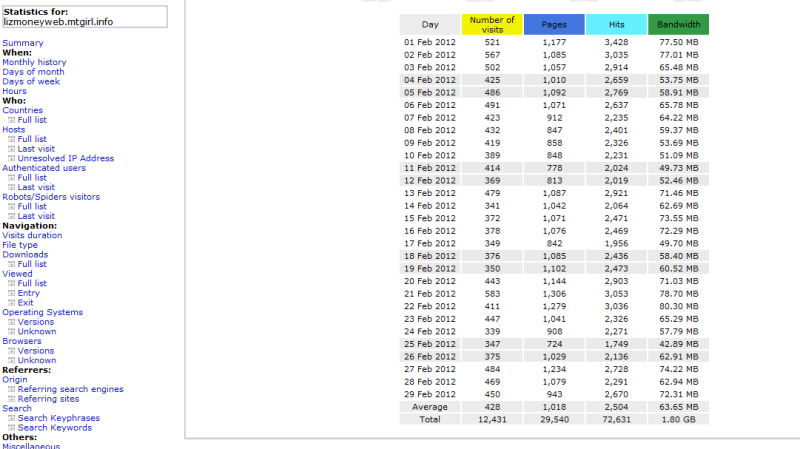Image resolution: width=800 pixels, height=449 pixels.
Task: Select the 29 Feb 2012 date cell
Action: (x=430, y=394)
